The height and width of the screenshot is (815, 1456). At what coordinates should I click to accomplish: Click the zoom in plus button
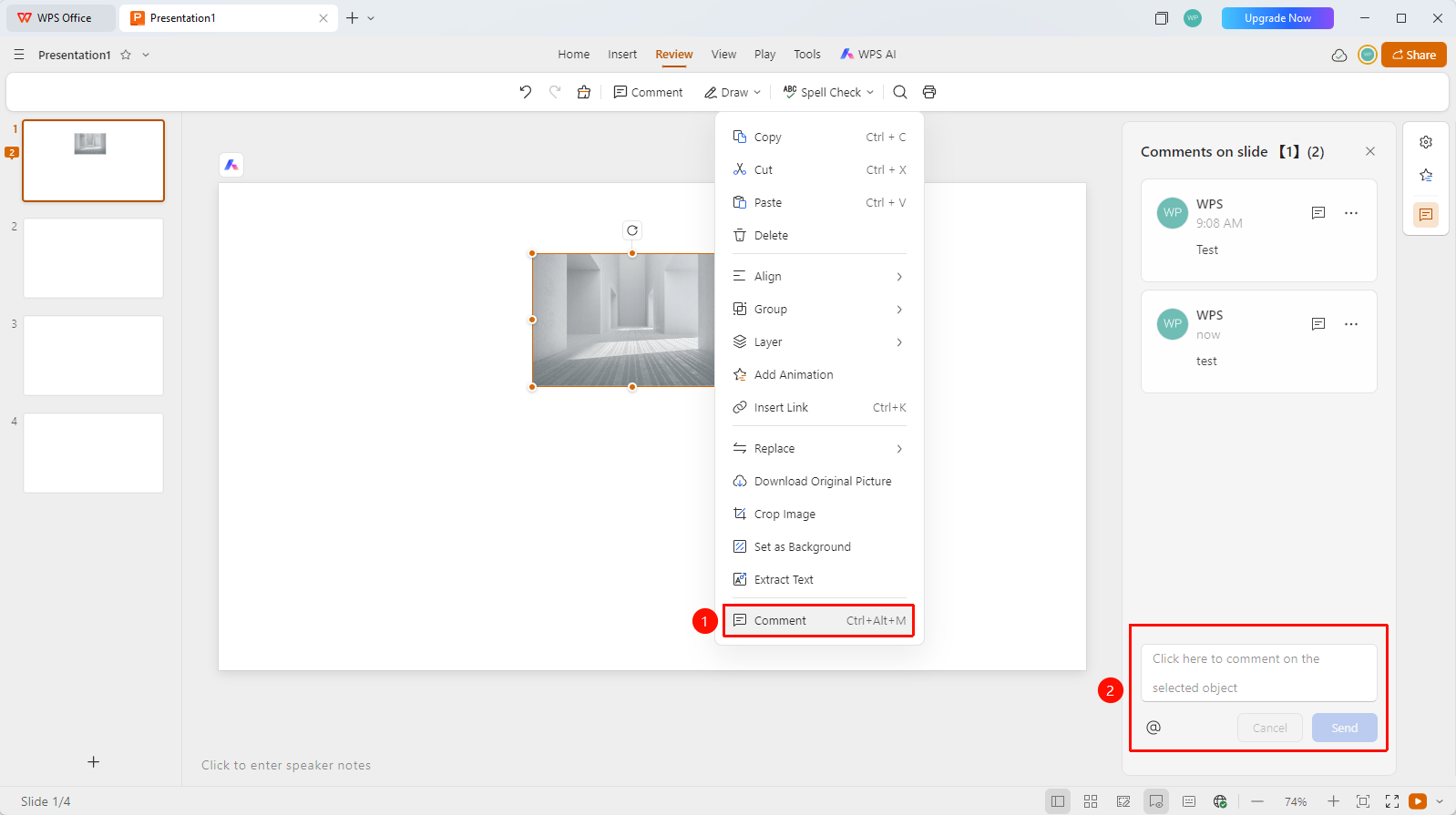coord(1333,801)
